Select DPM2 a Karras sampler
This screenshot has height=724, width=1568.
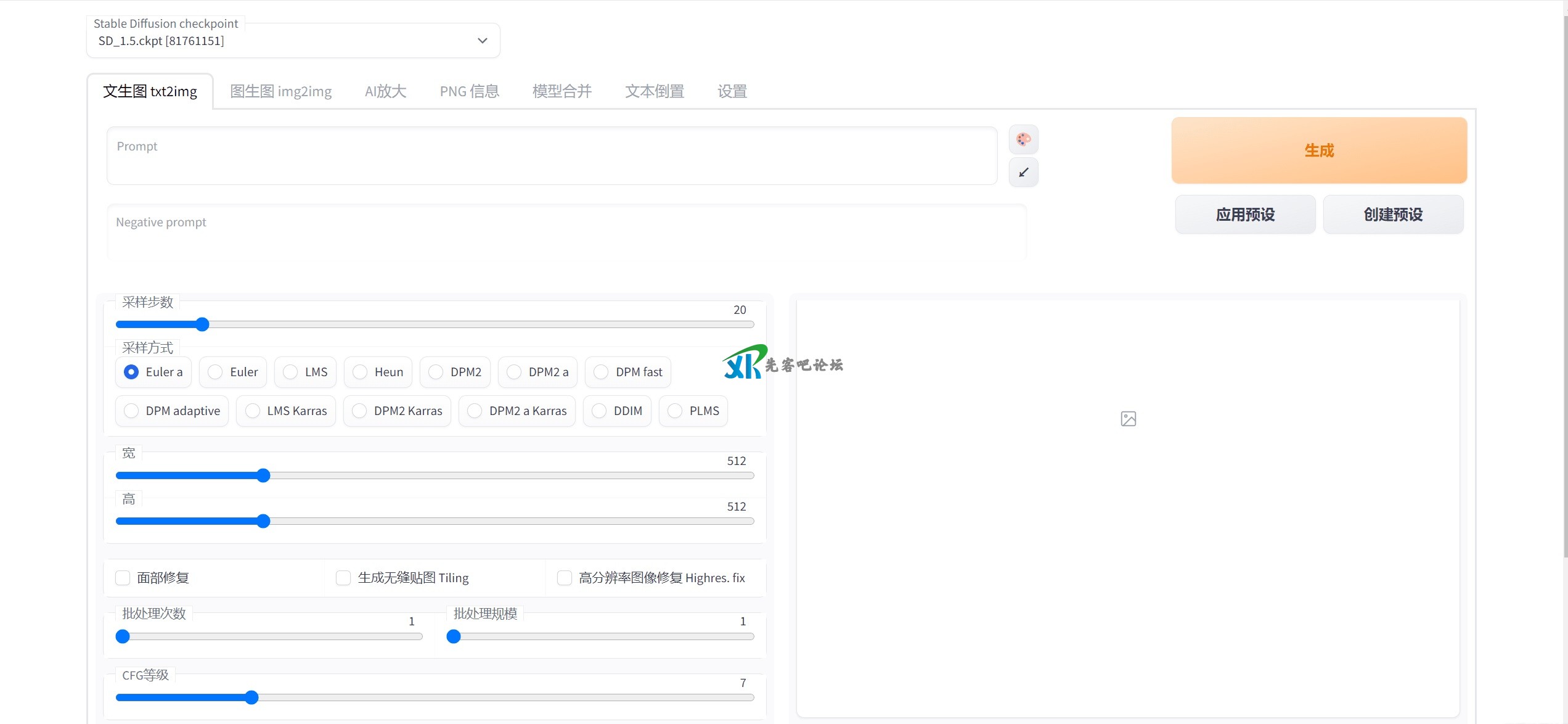475,411
